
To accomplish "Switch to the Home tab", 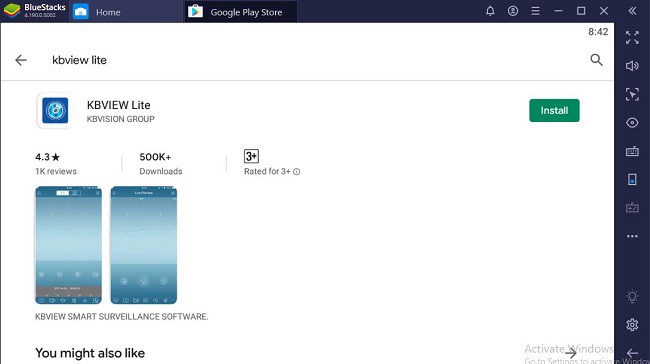I will (126, 12).
